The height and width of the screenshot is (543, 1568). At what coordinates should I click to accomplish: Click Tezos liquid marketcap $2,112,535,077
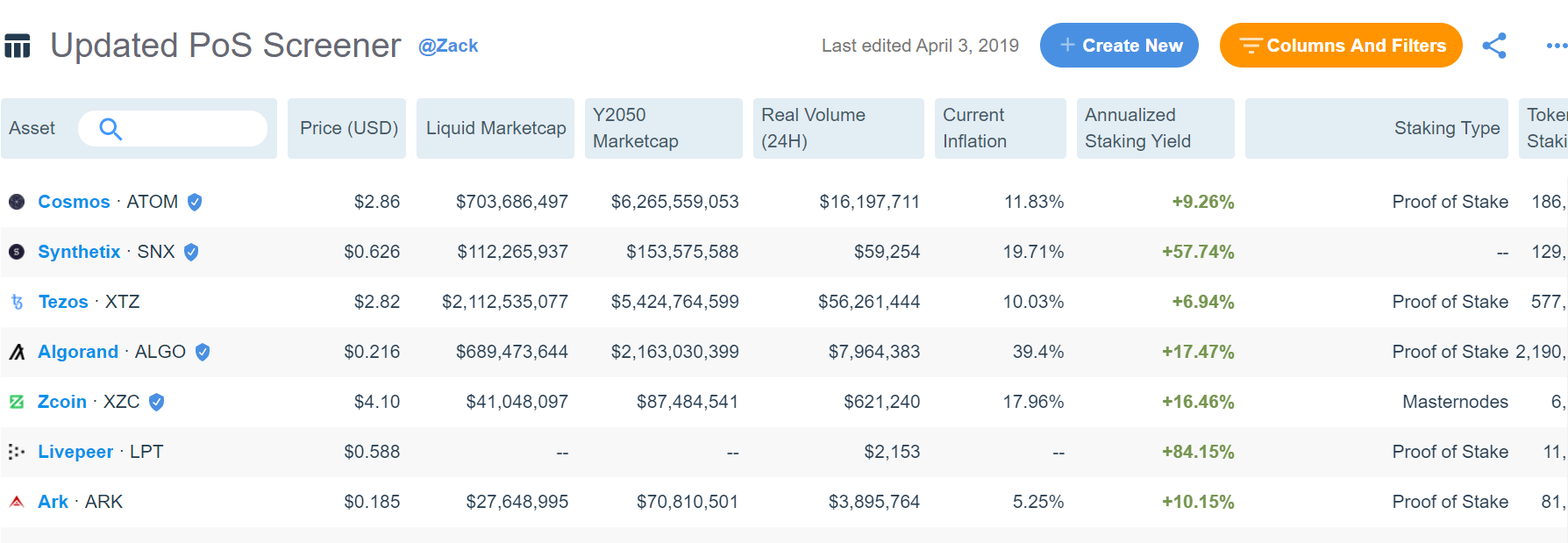[505, 302]
